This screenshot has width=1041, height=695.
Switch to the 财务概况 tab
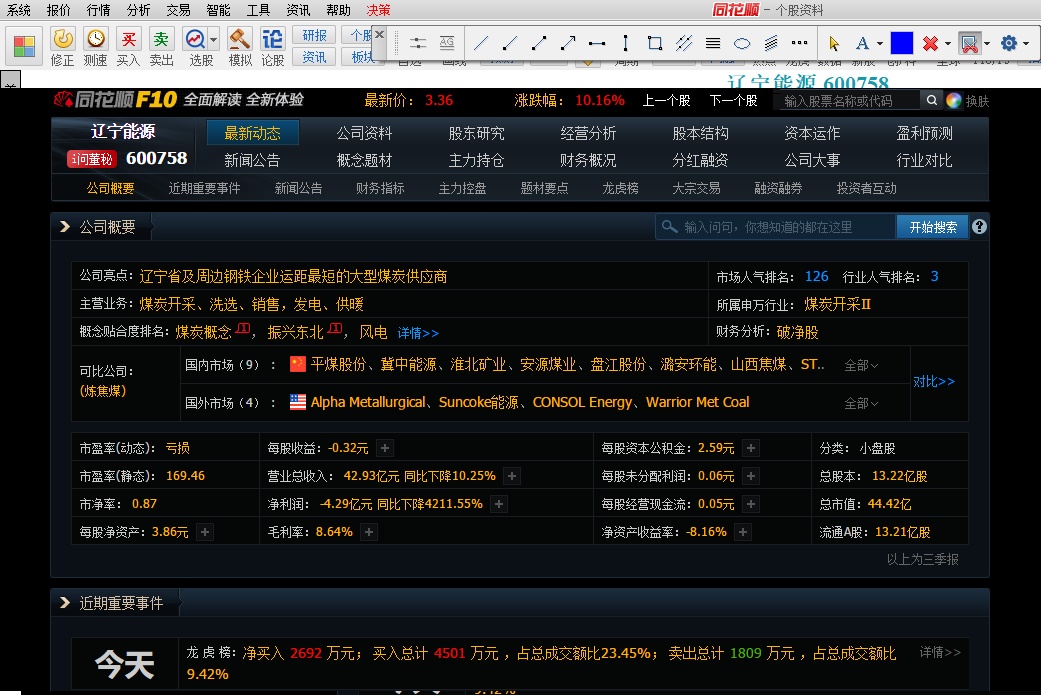tap(588, 161)
